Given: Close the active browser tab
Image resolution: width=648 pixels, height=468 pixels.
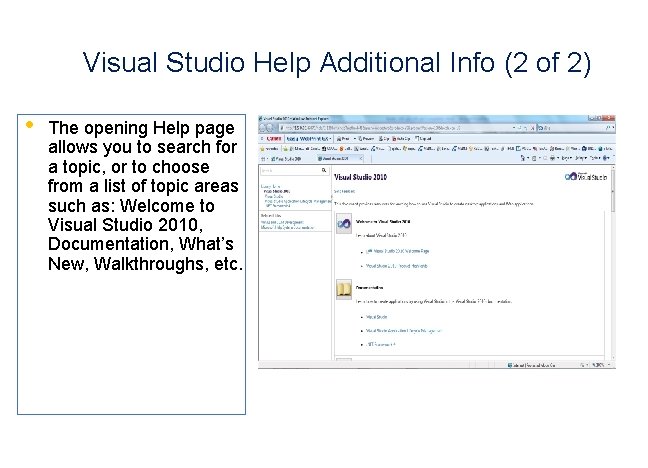Looking at the screenshot, I should 361,159.
